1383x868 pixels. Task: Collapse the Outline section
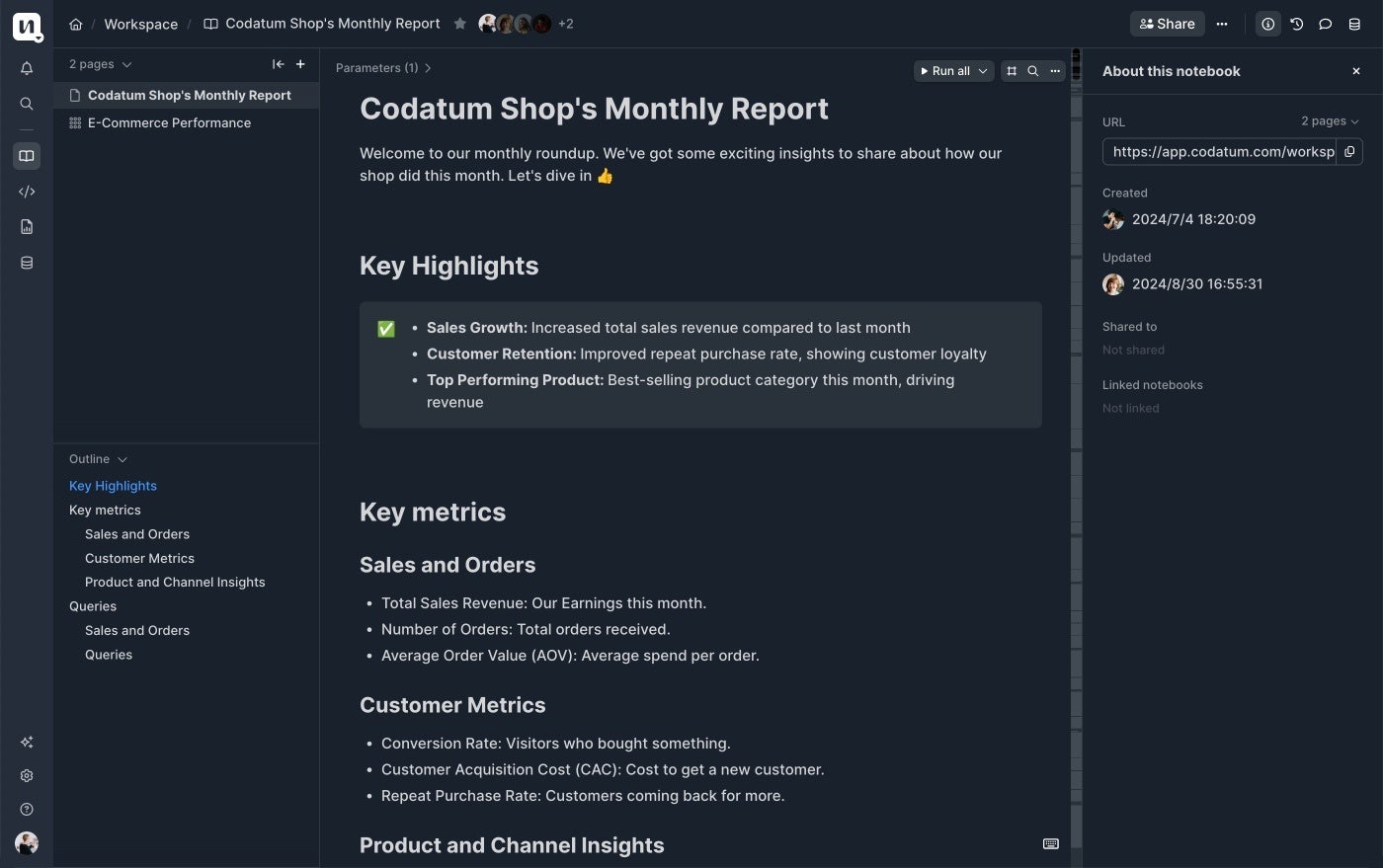[122, 459]
